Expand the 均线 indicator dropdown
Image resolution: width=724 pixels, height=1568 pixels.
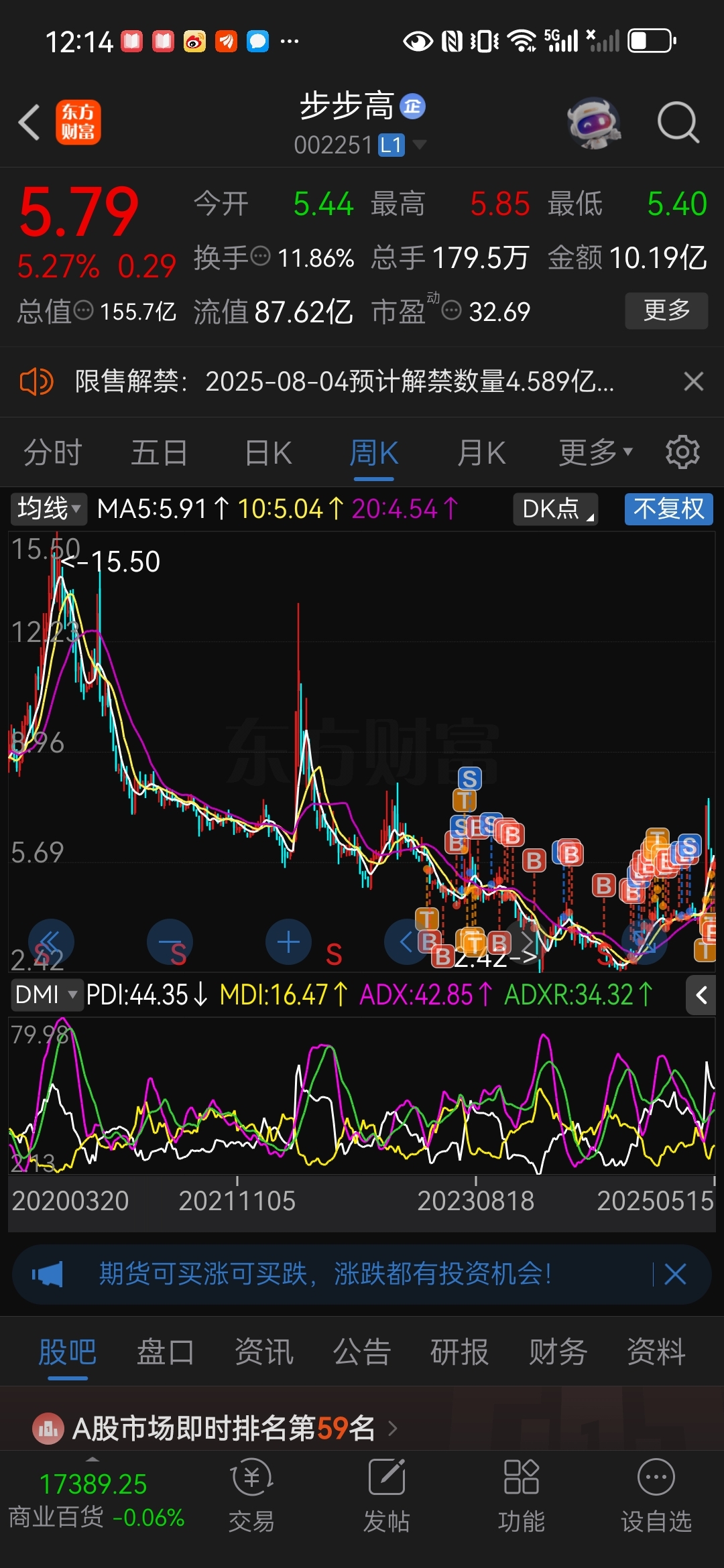pyautogui.click(x=48, y=509)
